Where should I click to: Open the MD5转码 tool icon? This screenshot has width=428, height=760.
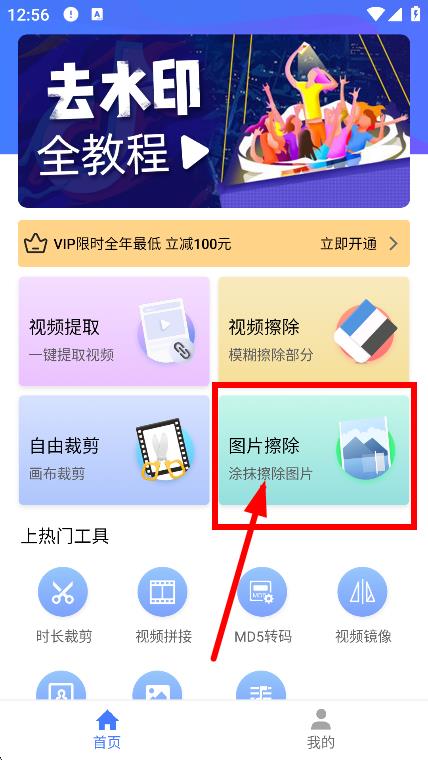click(262, 592)
